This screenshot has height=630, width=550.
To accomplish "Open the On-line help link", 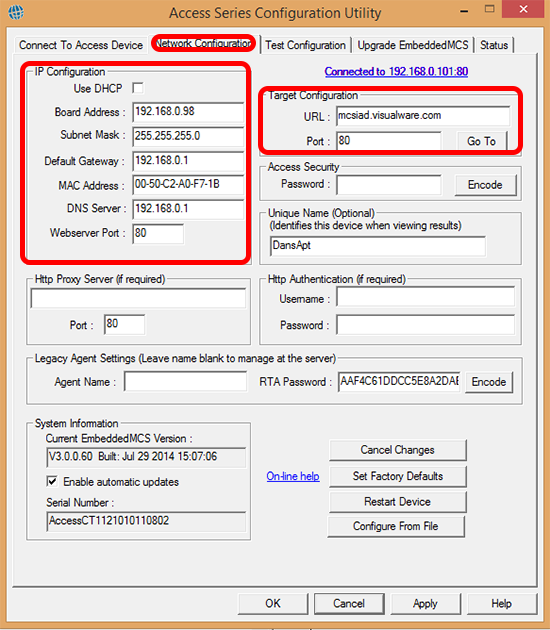I will pyautogui.click(x=293, y=476).
